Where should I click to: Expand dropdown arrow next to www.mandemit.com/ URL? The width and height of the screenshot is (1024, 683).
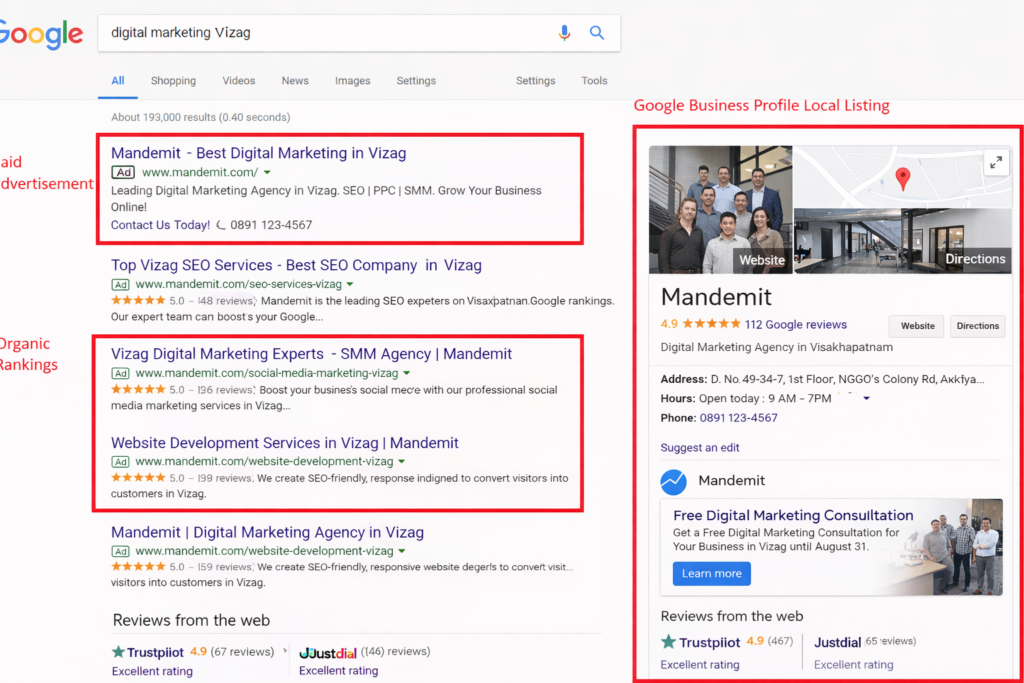[x=267, y=173]
